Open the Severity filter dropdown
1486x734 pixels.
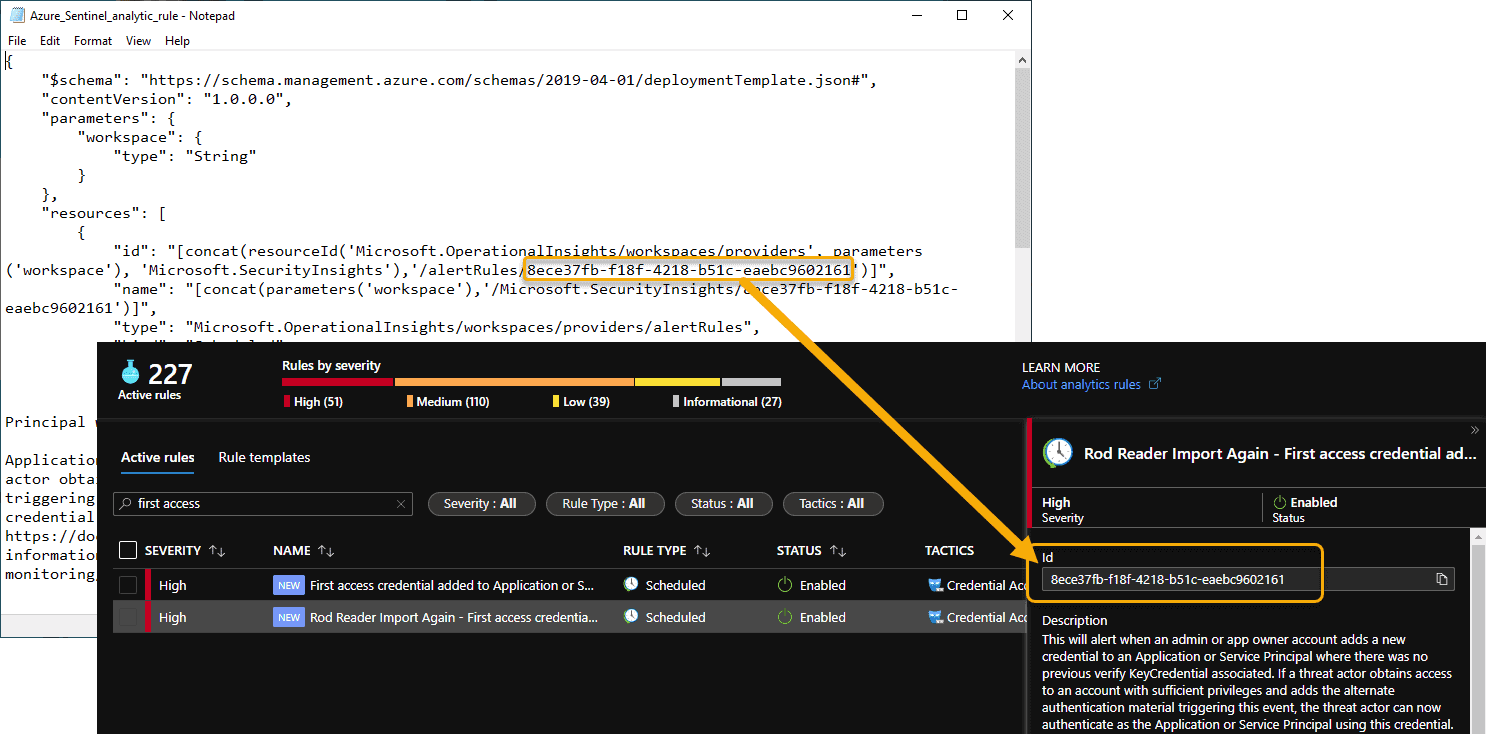[481, 504]
